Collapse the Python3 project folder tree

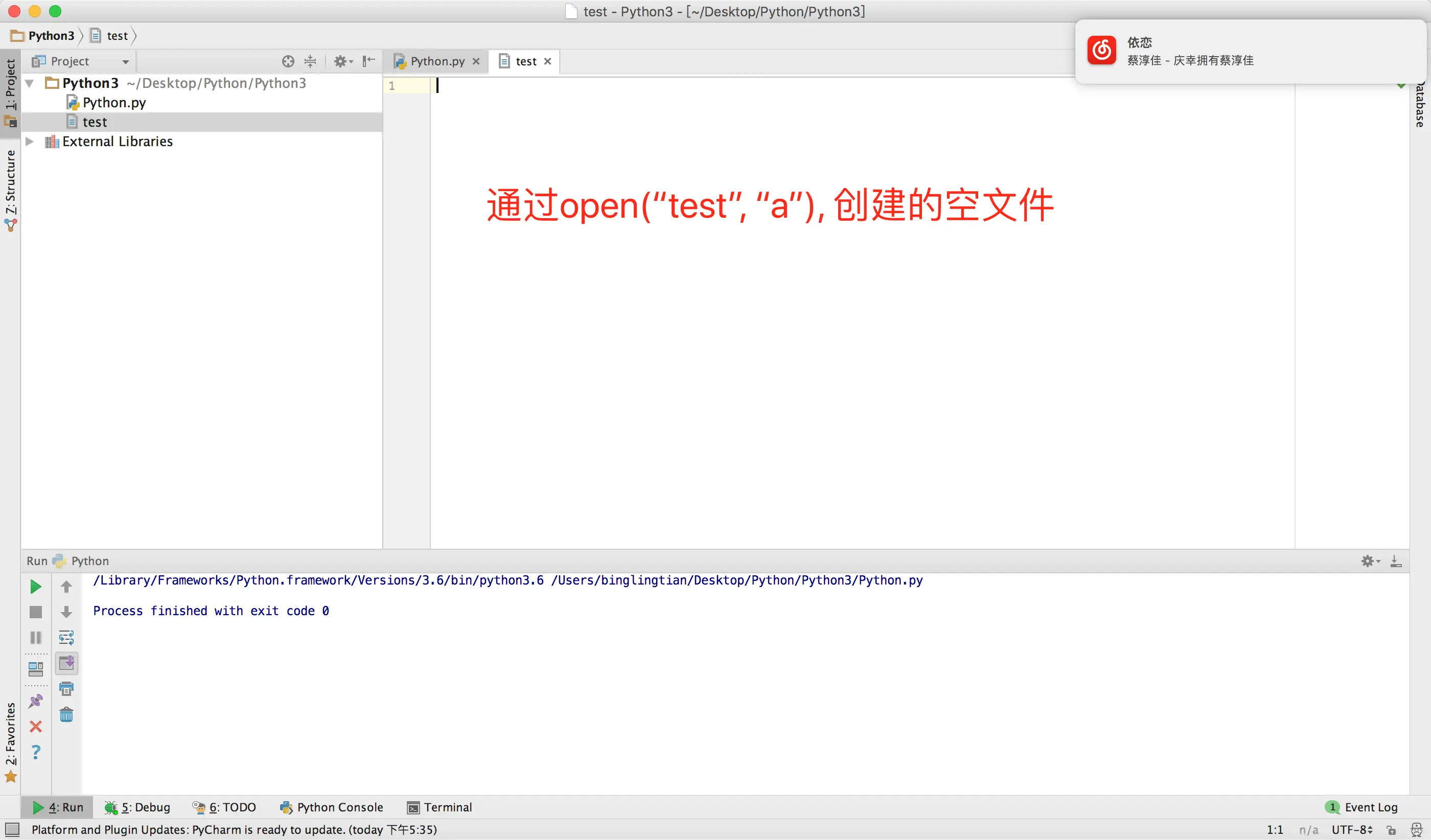tap(30, 83)
